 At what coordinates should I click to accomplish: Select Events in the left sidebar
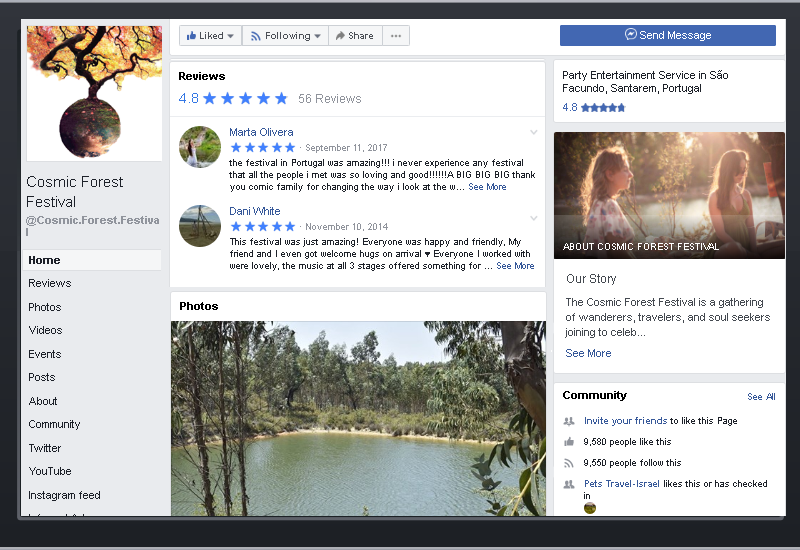pos(45,354)
